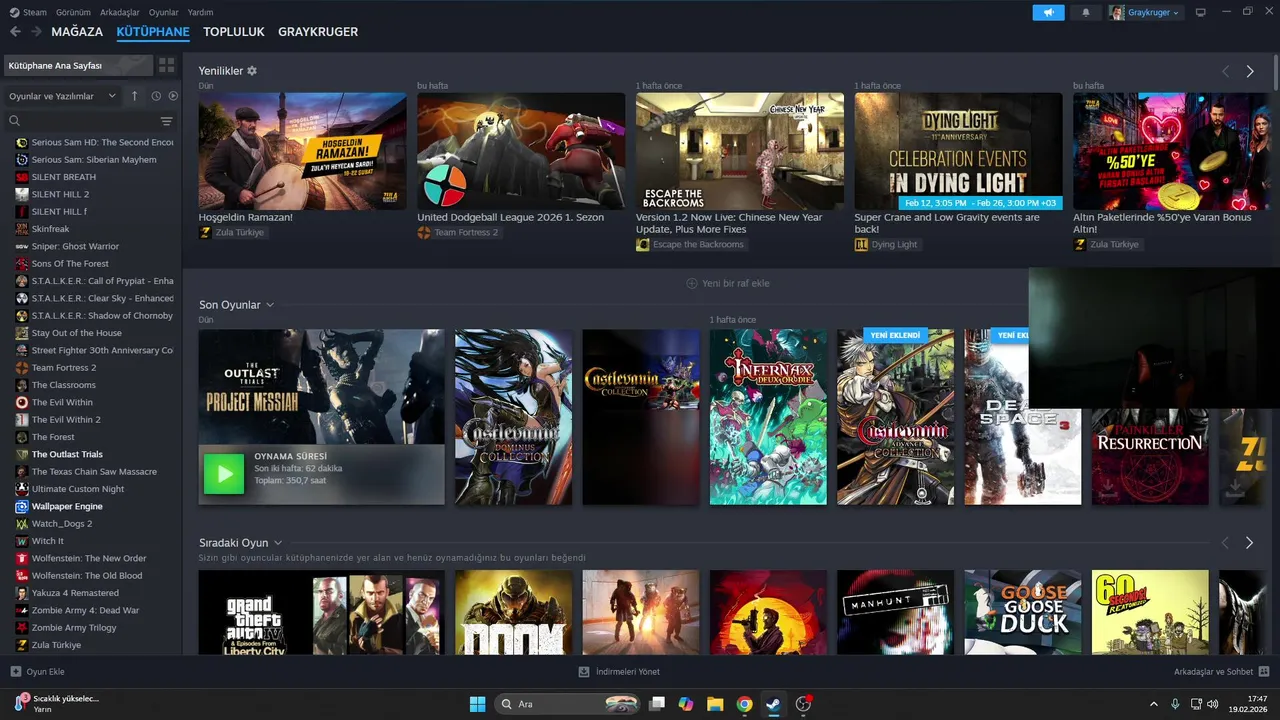
Task: Open Copilot icon on taskbar
Action: coord(685,704)
